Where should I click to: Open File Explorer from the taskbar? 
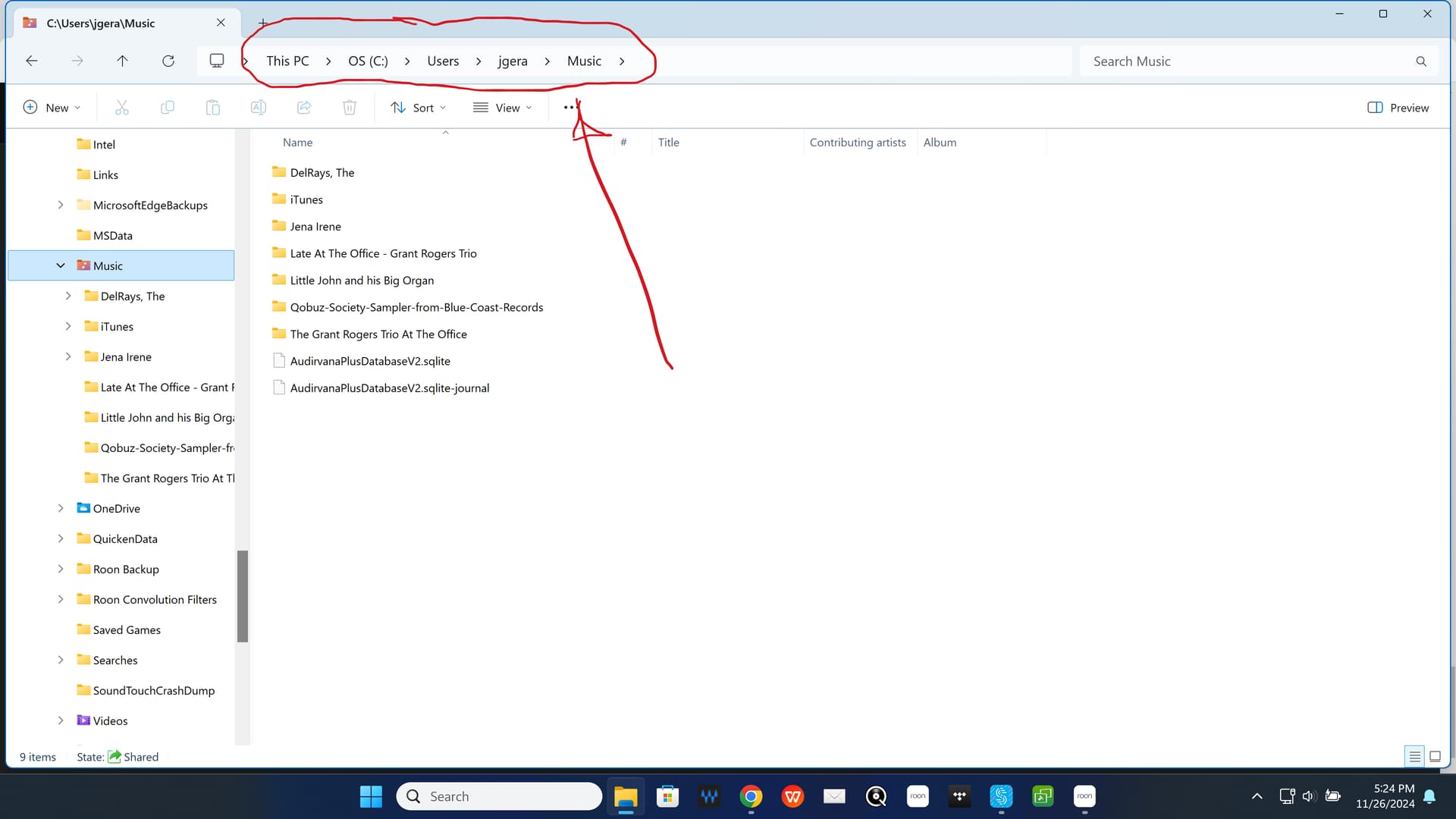point(626,796)
